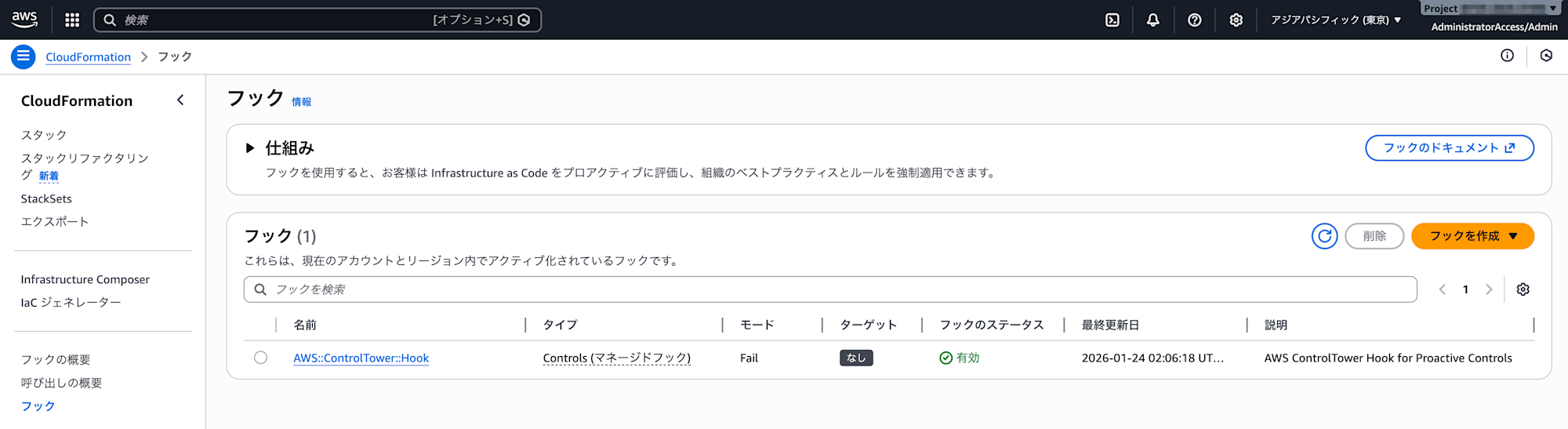Click the CloudFormation breadcrumb link
Image resolution: width=1568 pixels, height=429 pixels.
89,56
